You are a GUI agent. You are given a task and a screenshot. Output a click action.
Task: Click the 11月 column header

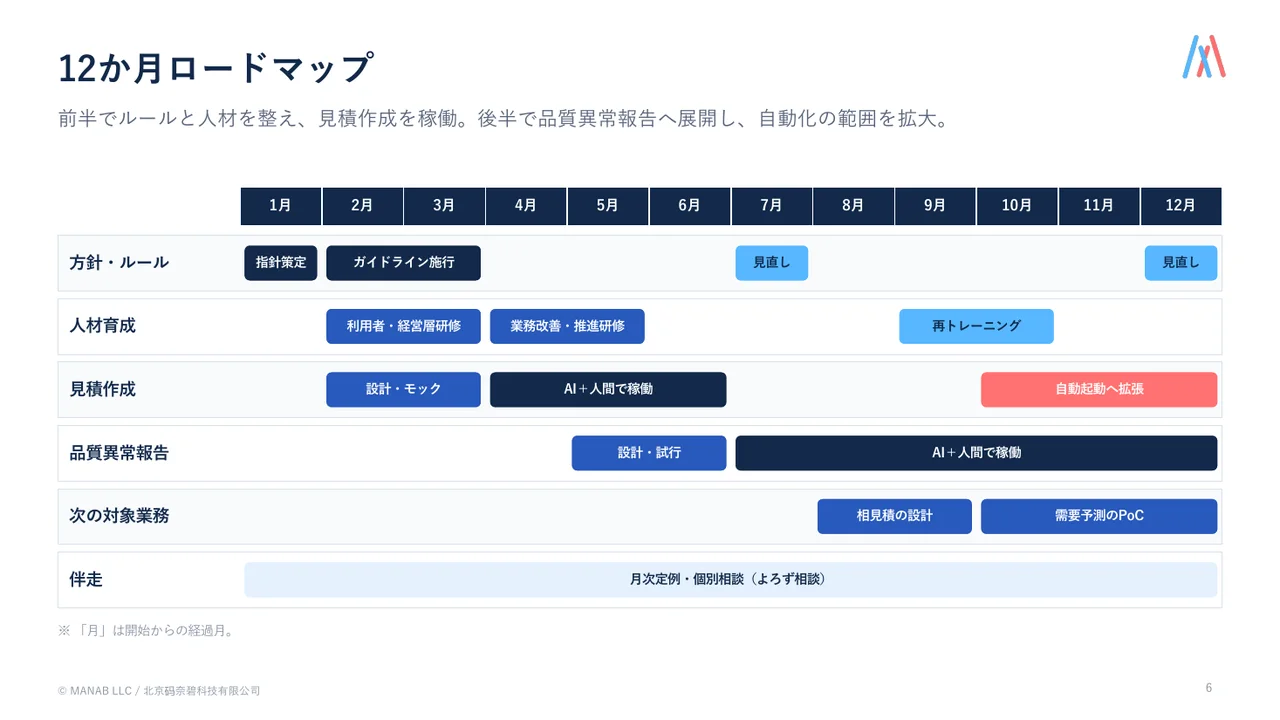[x=1100, y=206]
